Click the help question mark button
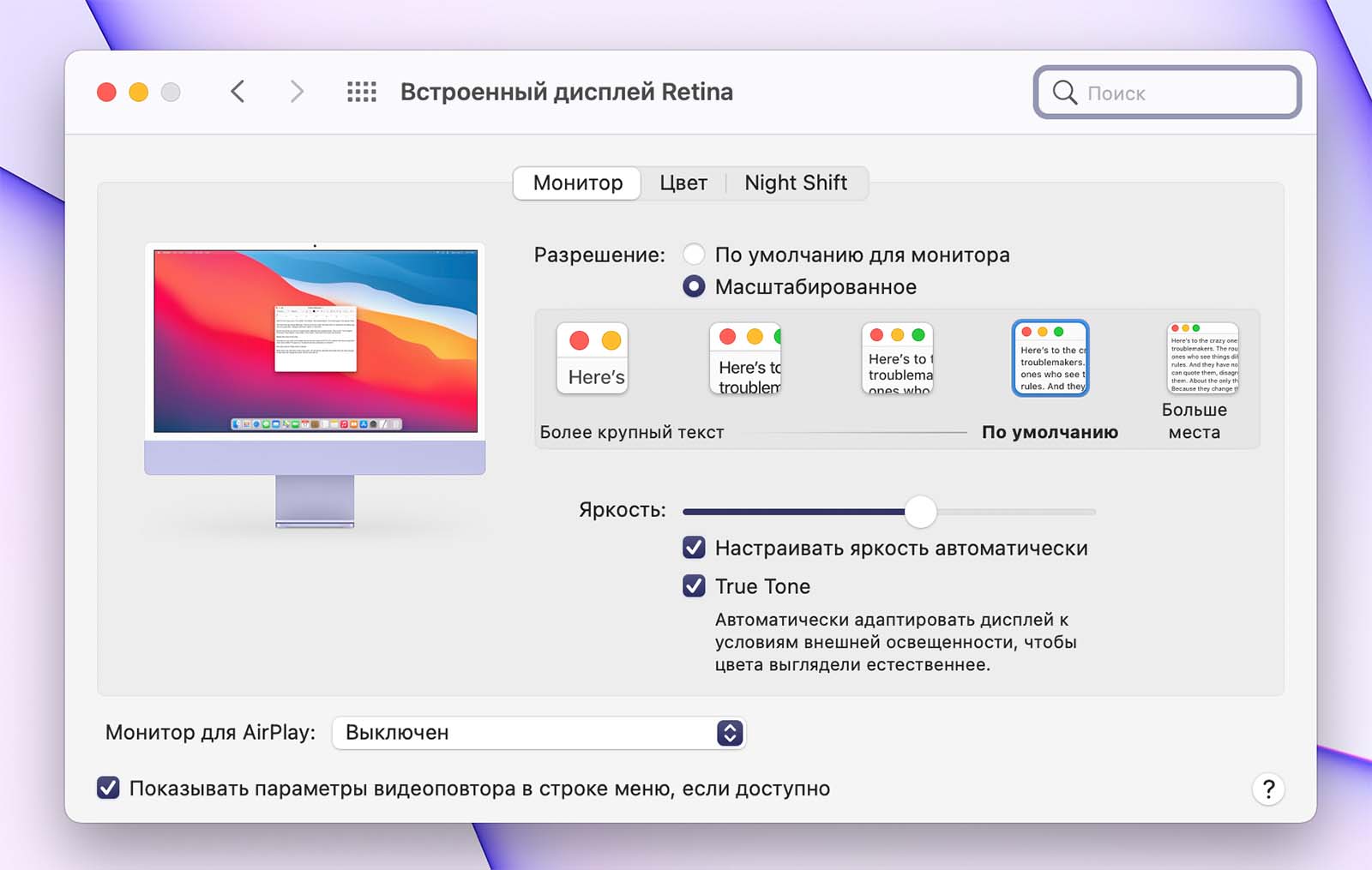This screenshot has height=870, width=1372. (x=1268, y=789)
